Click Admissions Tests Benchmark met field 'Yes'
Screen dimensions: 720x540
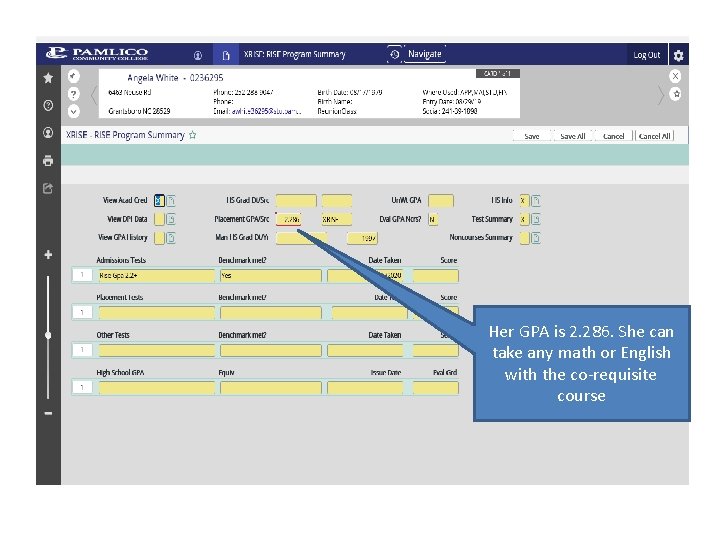coord(271,276)
